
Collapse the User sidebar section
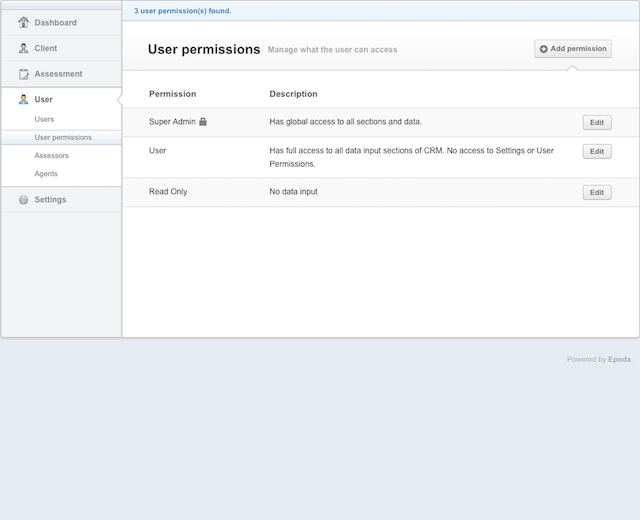[61, 99]
